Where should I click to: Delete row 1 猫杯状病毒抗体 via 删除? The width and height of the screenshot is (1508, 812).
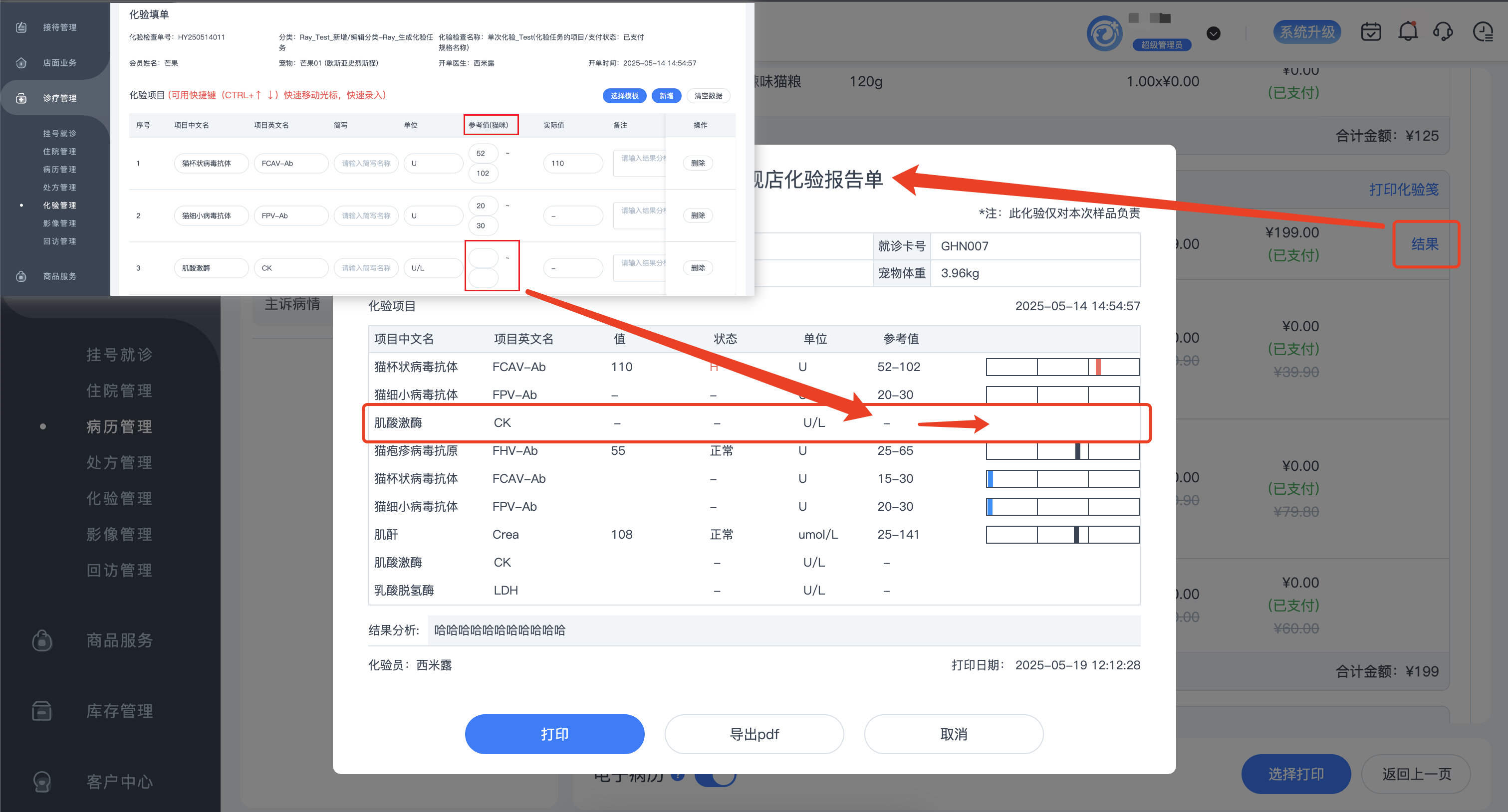click(698, 163)
